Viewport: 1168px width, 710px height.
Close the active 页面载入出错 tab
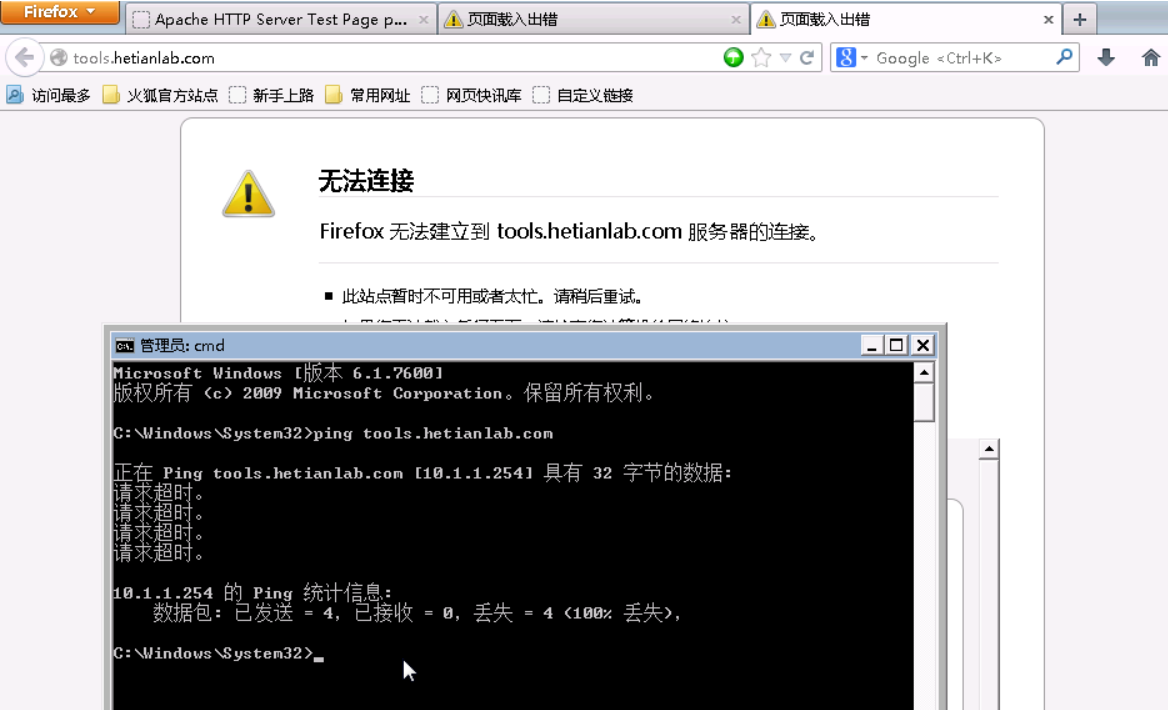[1048, 20]
